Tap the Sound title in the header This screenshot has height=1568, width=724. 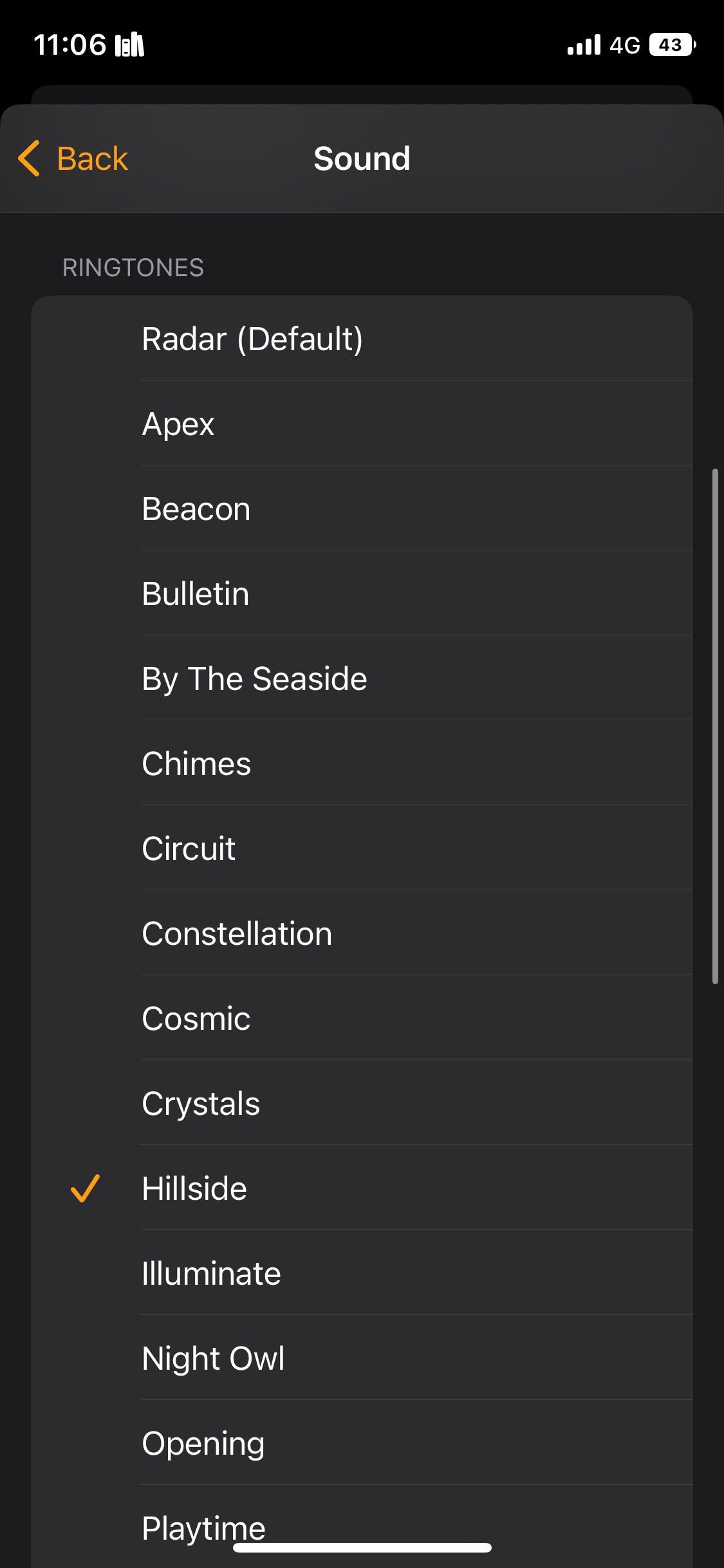pyautogui.click(x=362, y=158)
